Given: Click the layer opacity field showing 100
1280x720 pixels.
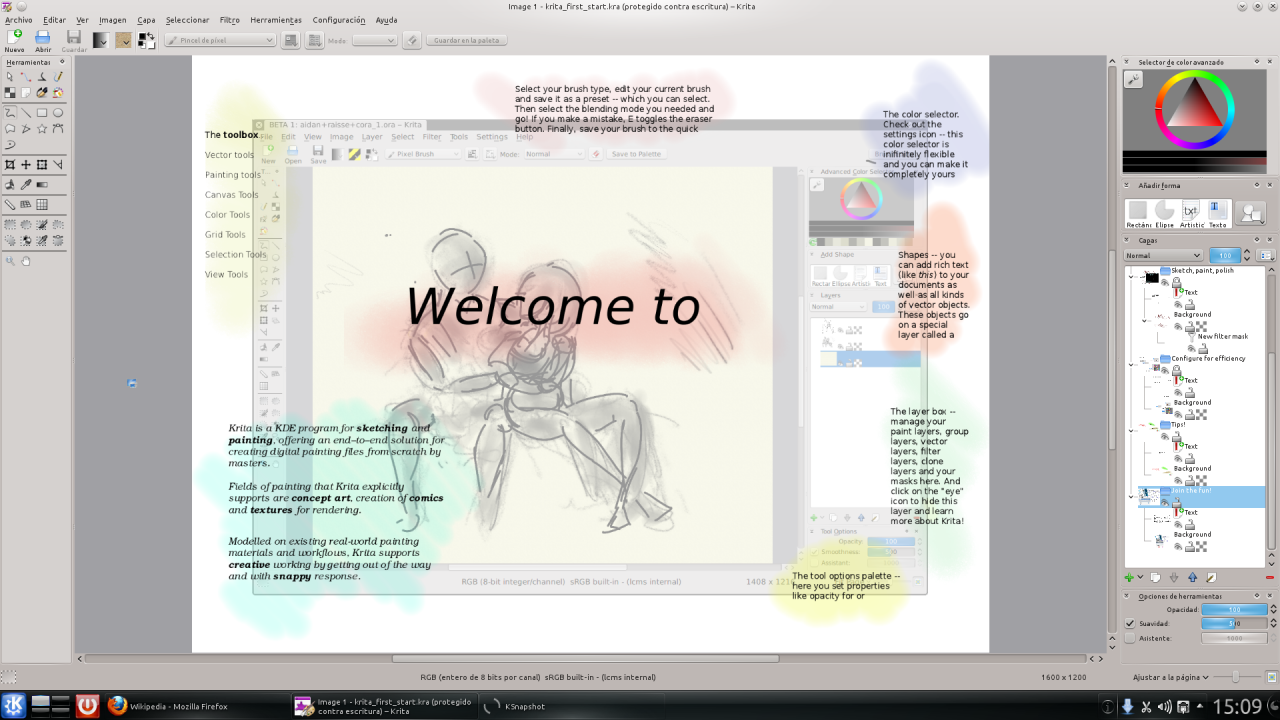Looking at the screenshot, I should click(1225, 255).
